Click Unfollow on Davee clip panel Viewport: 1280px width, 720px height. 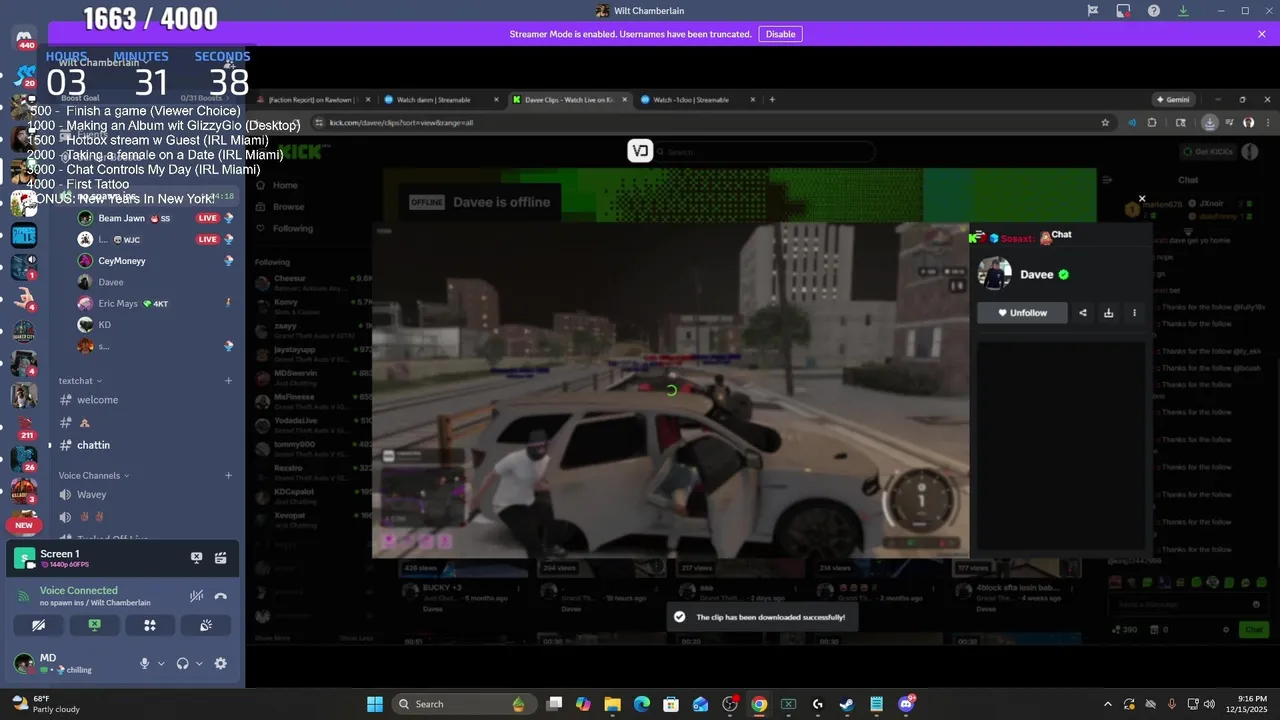1022,313
